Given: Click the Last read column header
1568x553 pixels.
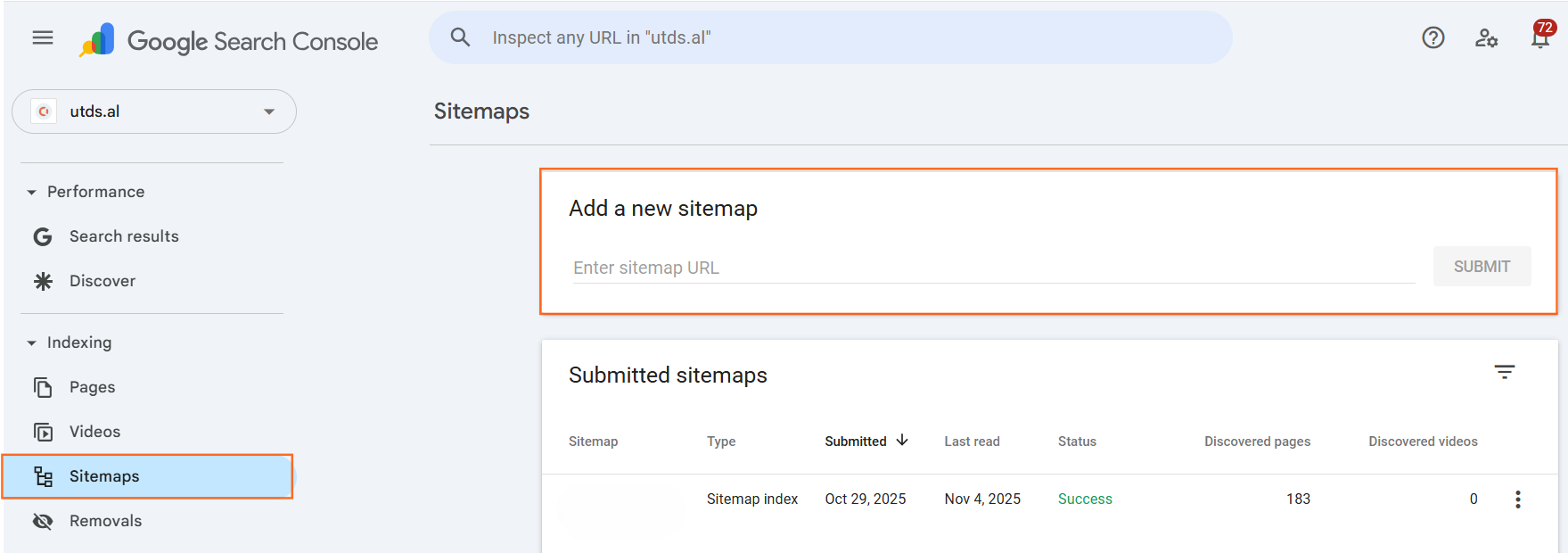Looking at the screenshot, I should click(973, 442).
